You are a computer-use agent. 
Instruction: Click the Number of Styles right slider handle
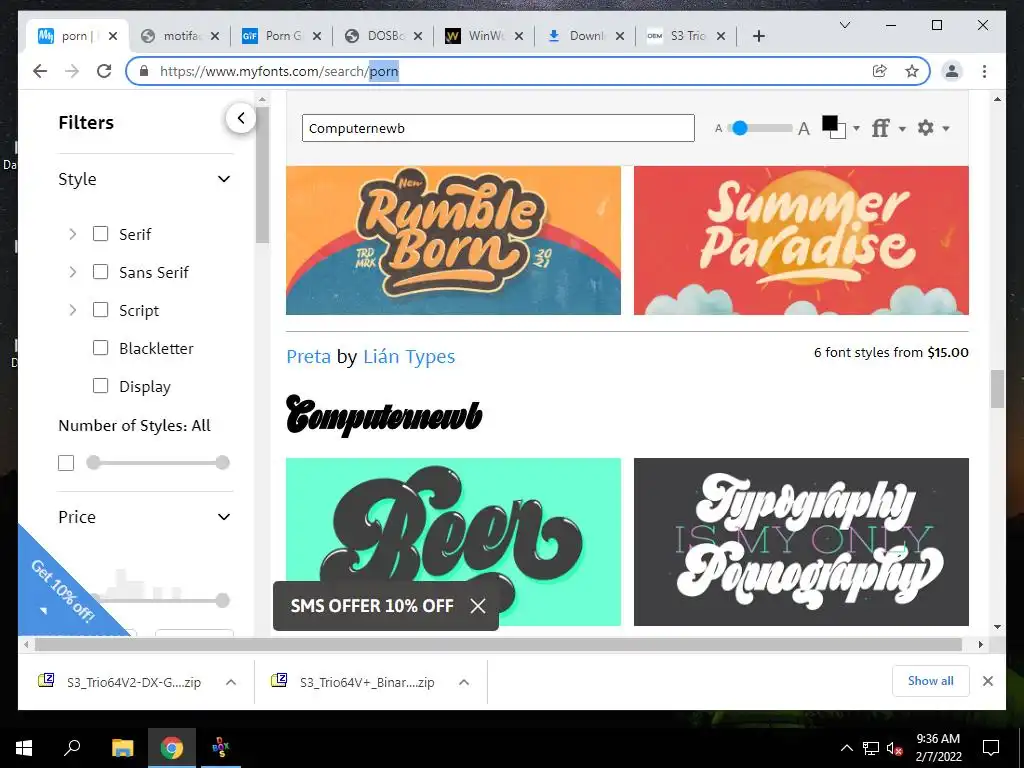click(223, 462)
